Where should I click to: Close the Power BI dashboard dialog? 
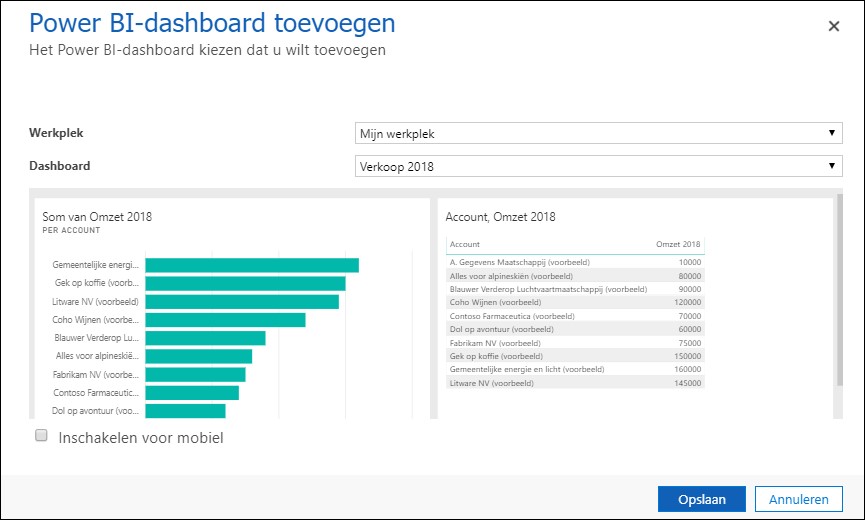pos(833,26)
